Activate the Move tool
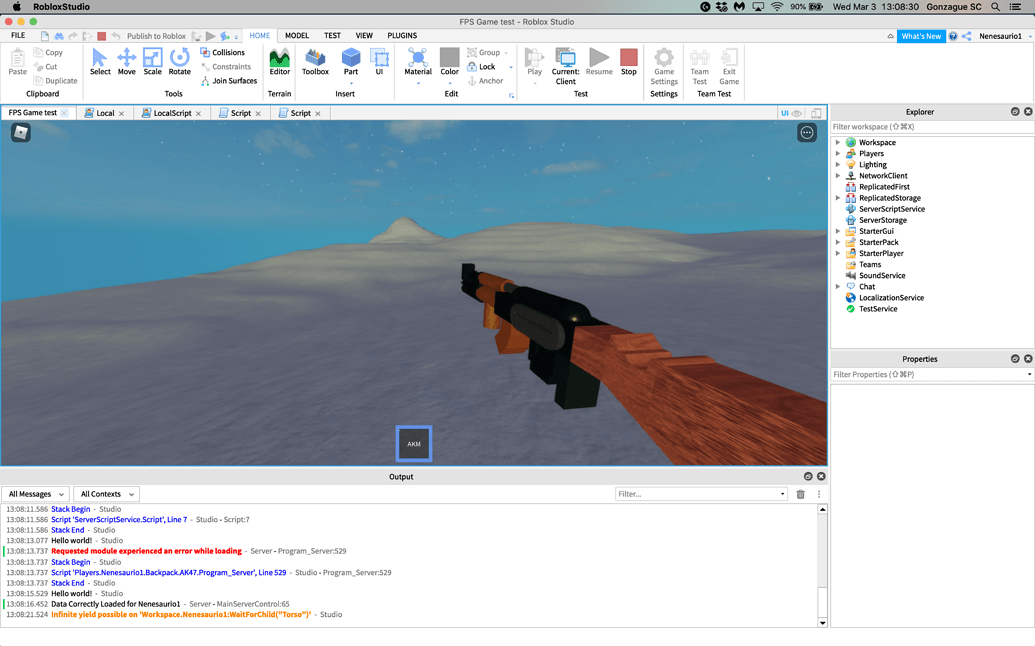This screenshot has height=646, width=1035. (126, 61)
